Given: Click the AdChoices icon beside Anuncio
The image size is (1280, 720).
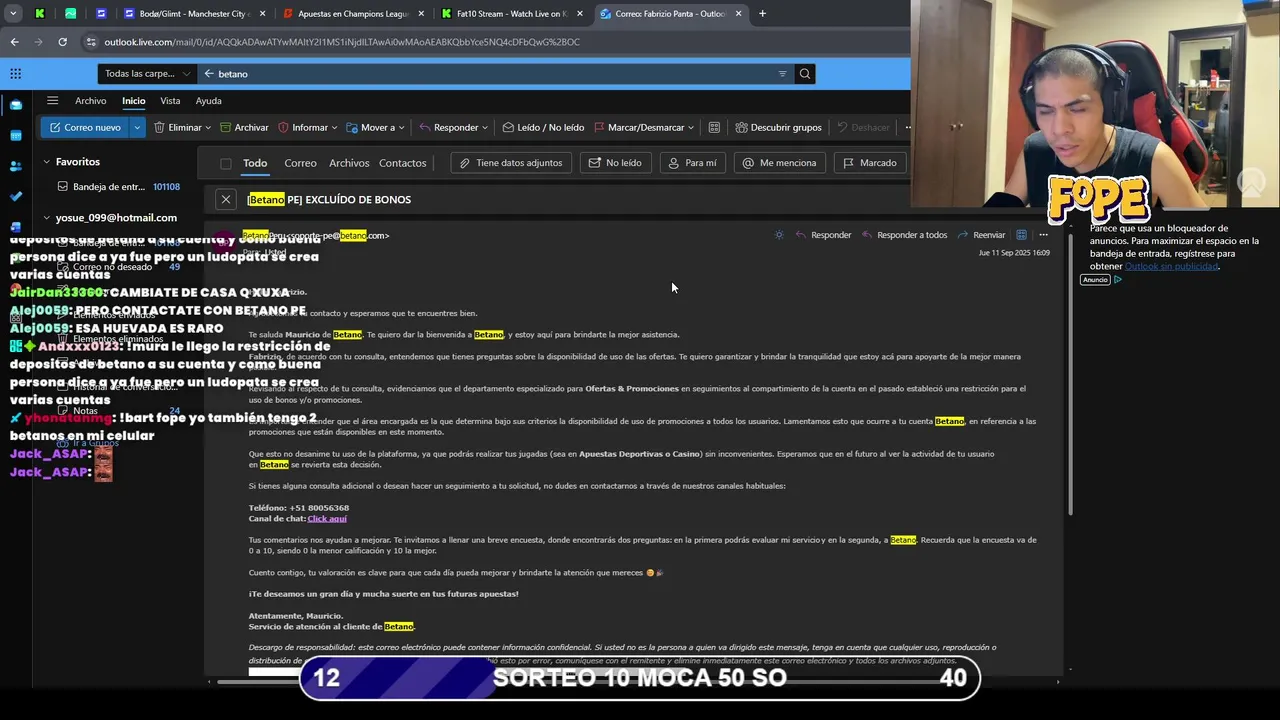Looking at the screenshot, I should click(1117, 280).
